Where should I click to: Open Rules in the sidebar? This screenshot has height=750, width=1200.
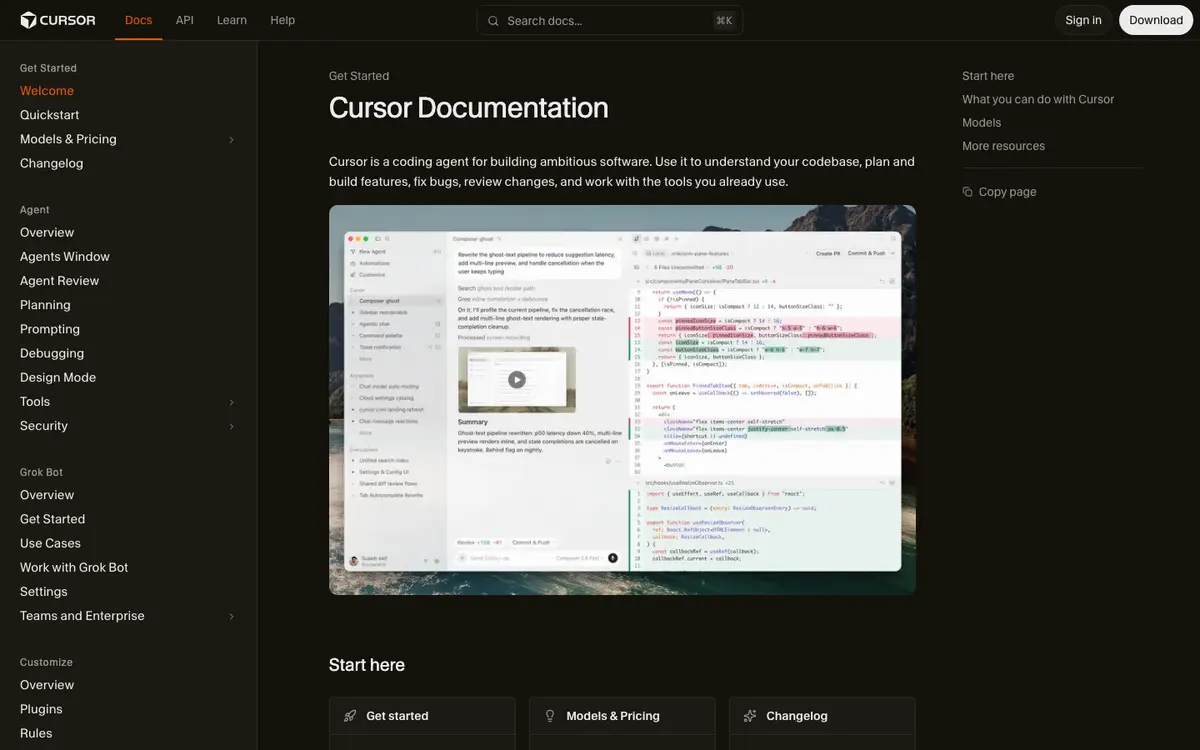pyautogui.click(x=36, y=733)
